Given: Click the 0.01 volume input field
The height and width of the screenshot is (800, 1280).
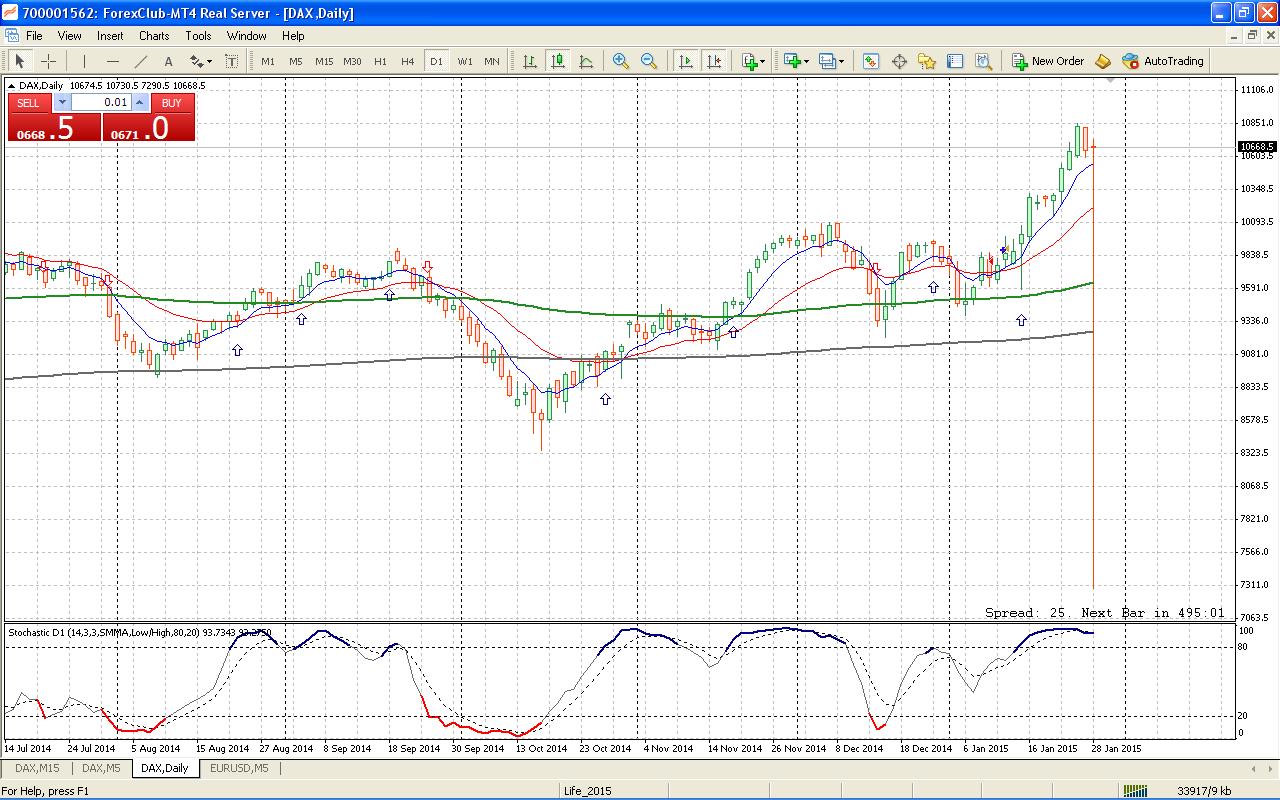Looking at the screenshot, I should pos(101,103).
